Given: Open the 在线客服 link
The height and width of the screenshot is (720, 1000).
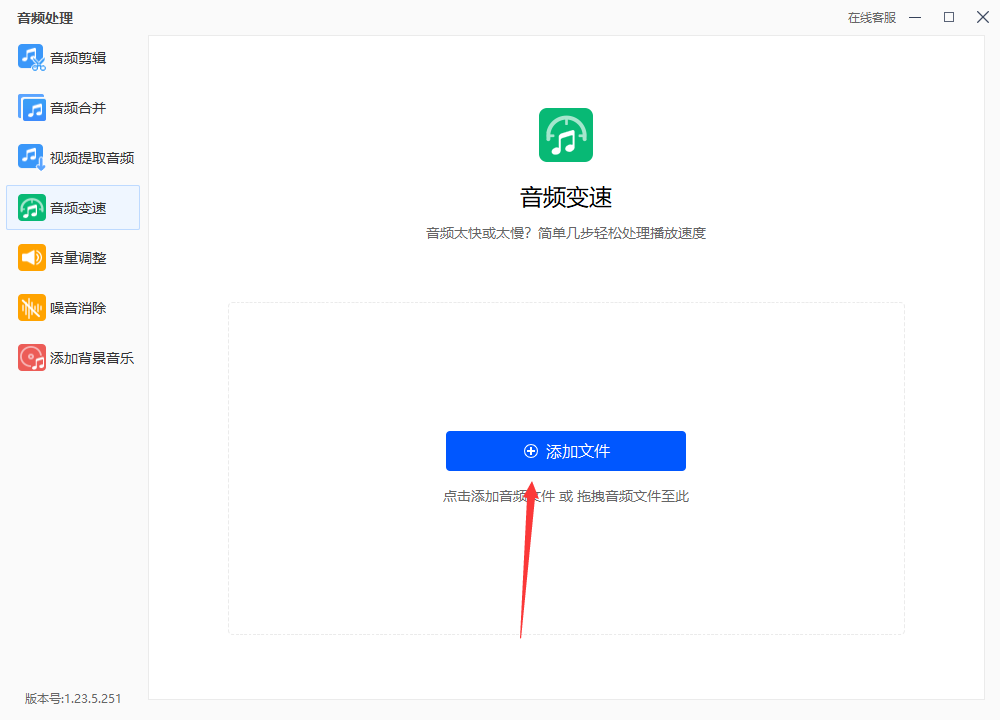Looking at the screenshot, I should (x=871, y=18).
